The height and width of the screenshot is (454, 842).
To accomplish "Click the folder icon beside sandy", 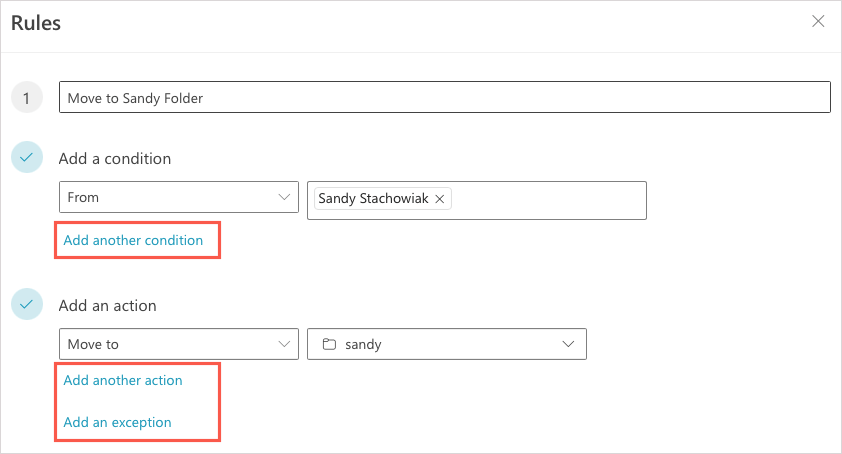I will coord(329,345).
